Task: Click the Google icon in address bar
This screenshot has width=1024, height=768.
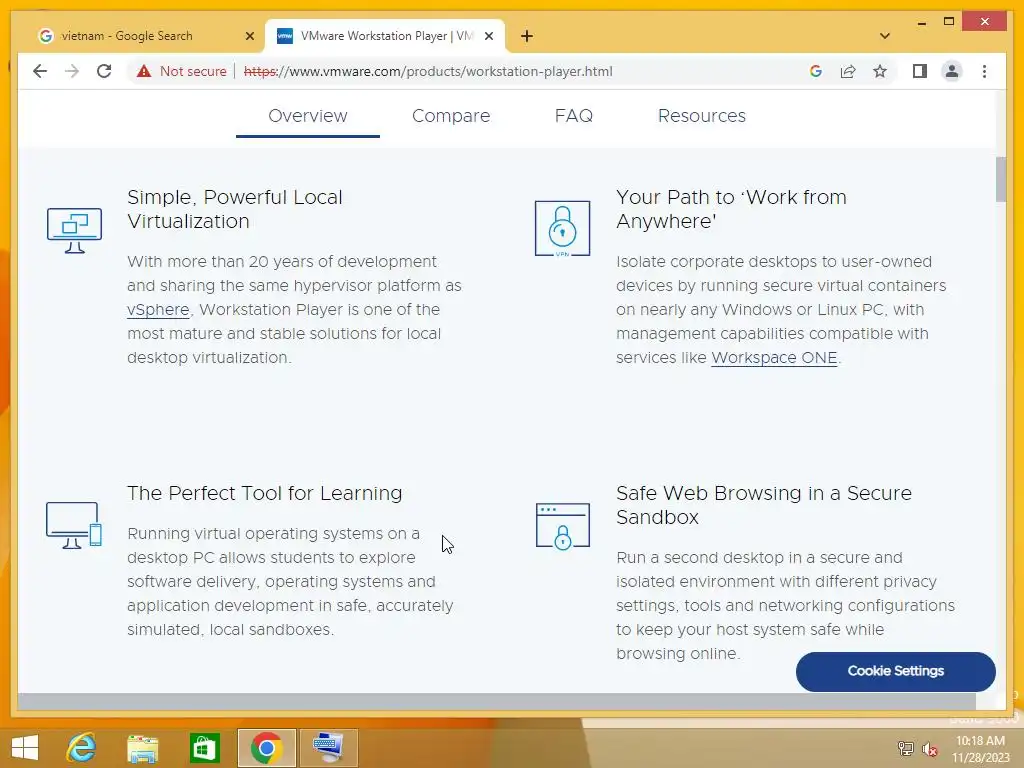Action: point(816,71)
